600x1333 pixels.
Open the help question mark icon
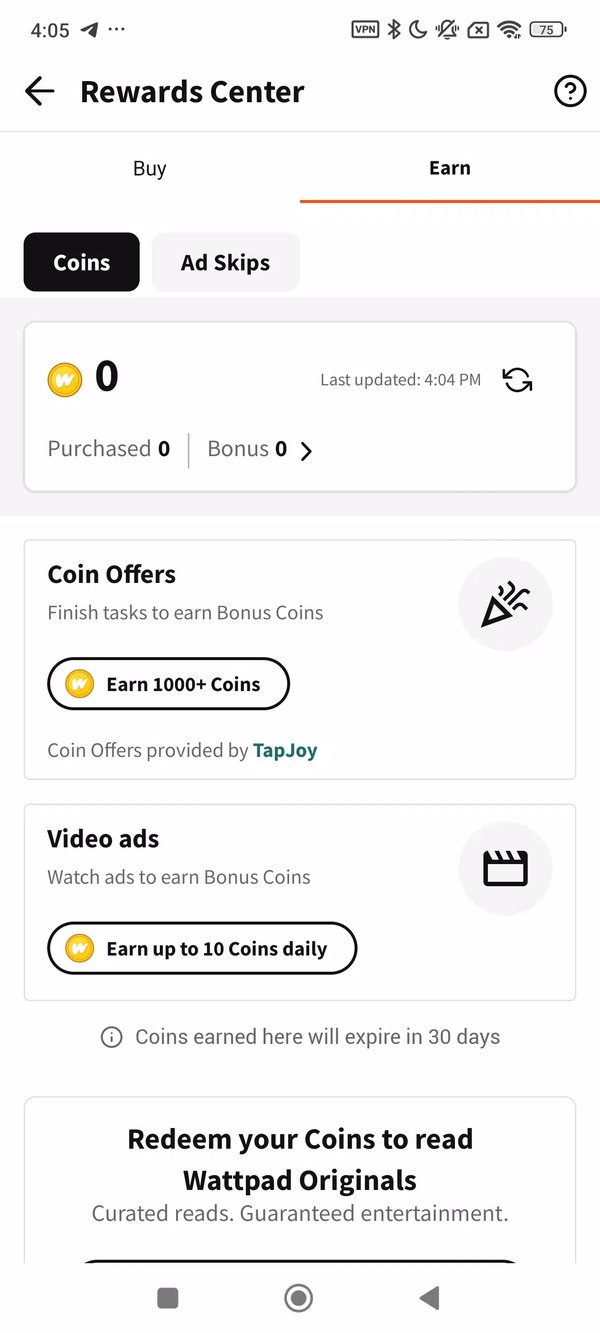[570, 92]
